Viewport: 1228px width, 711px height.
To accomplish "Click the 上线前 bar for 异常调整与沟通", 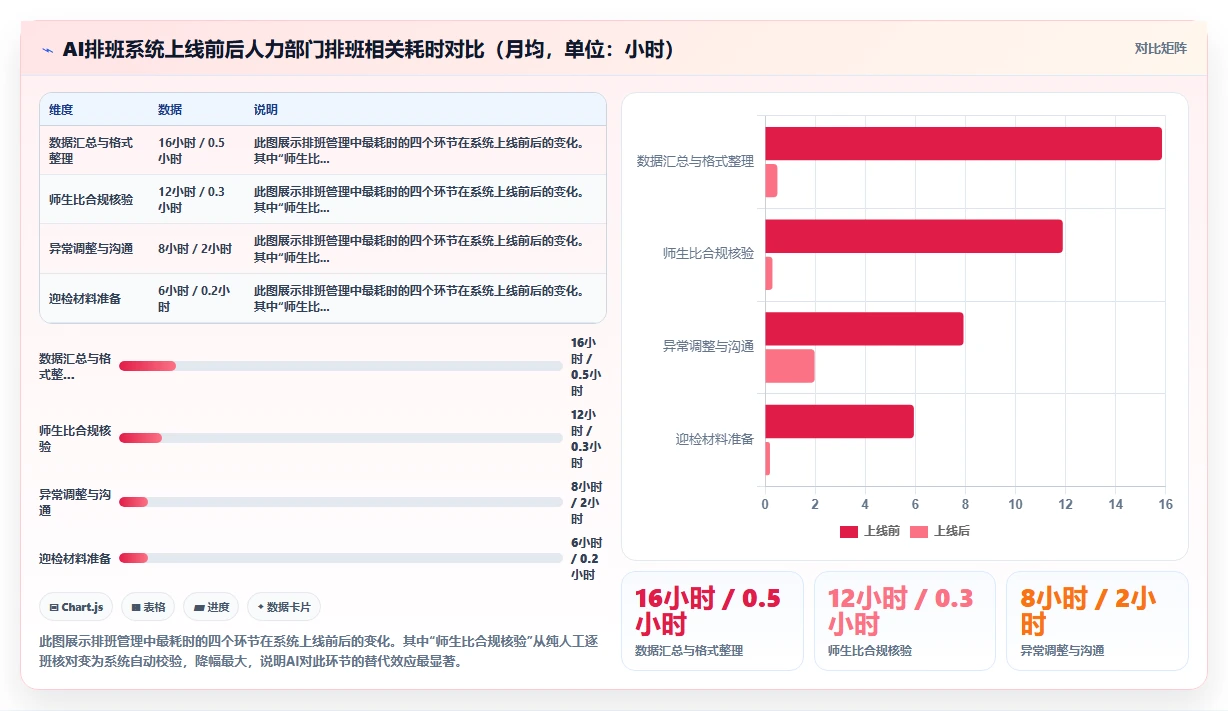I will tap(865, 329).
